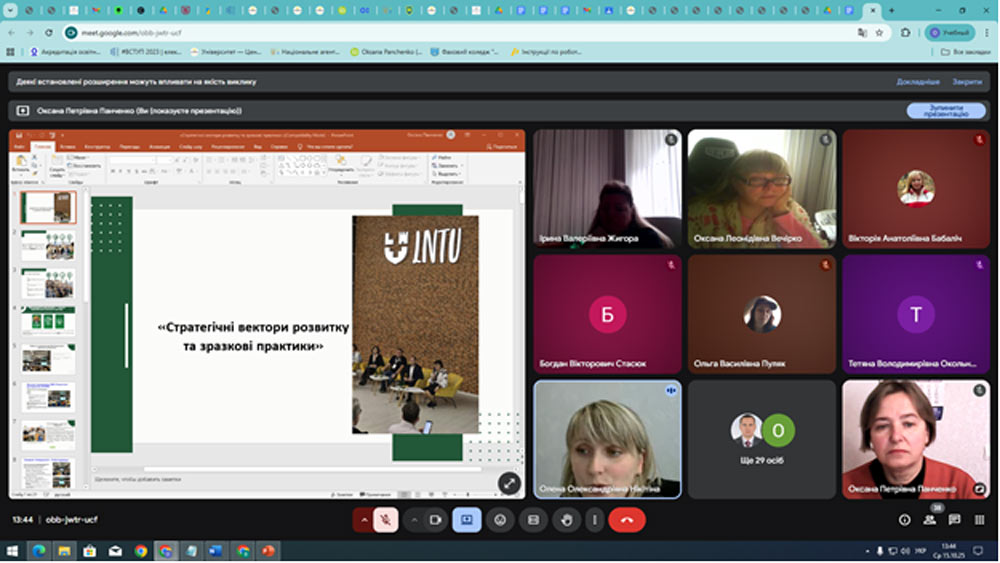Screen dimensions: 1000x563
Task: Open the three-dot more options menu
Action: click(596, 520)
